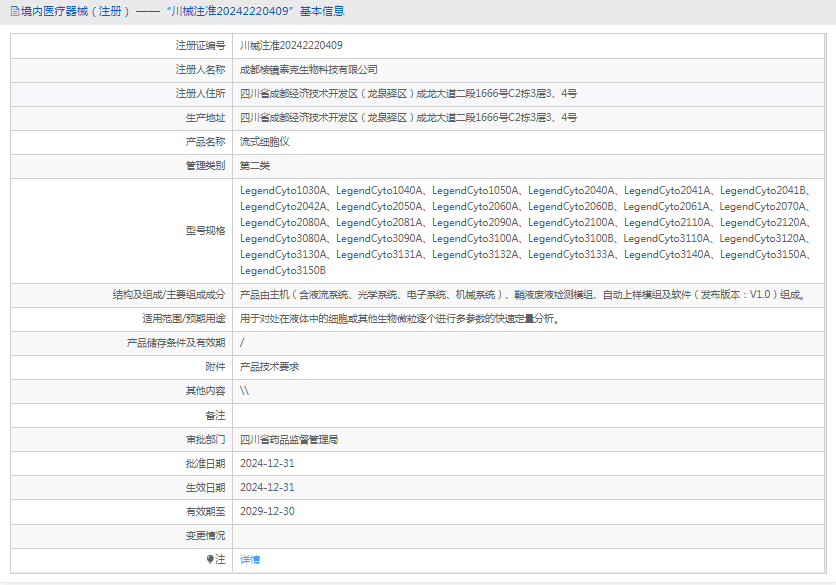Click the 产品名称 label
Viewport: 836px width, 585px height.
[x=205, y=141]
